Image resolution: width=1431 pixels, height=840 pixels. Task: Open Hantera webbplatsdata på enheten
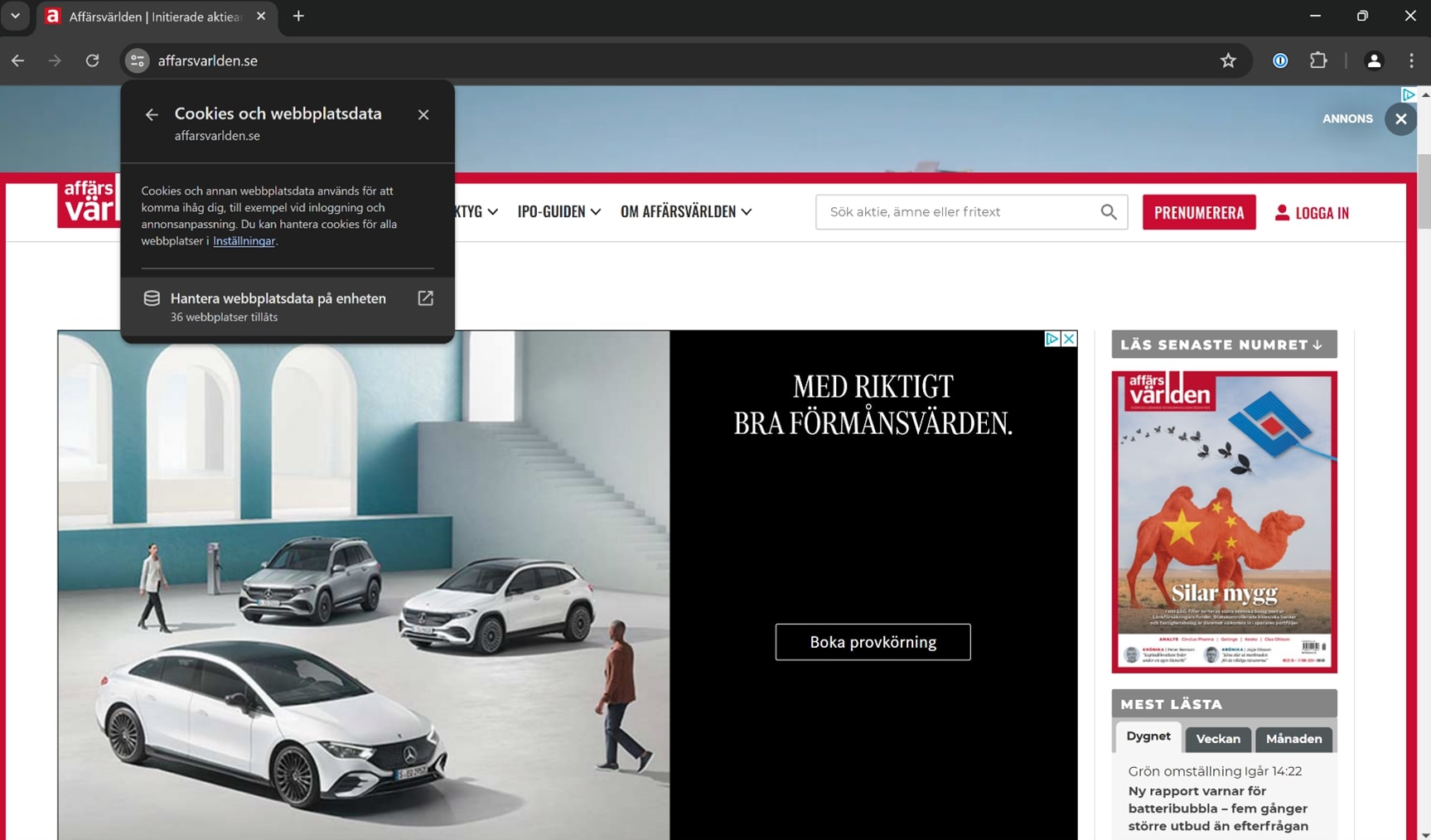[x=288, y=307]
